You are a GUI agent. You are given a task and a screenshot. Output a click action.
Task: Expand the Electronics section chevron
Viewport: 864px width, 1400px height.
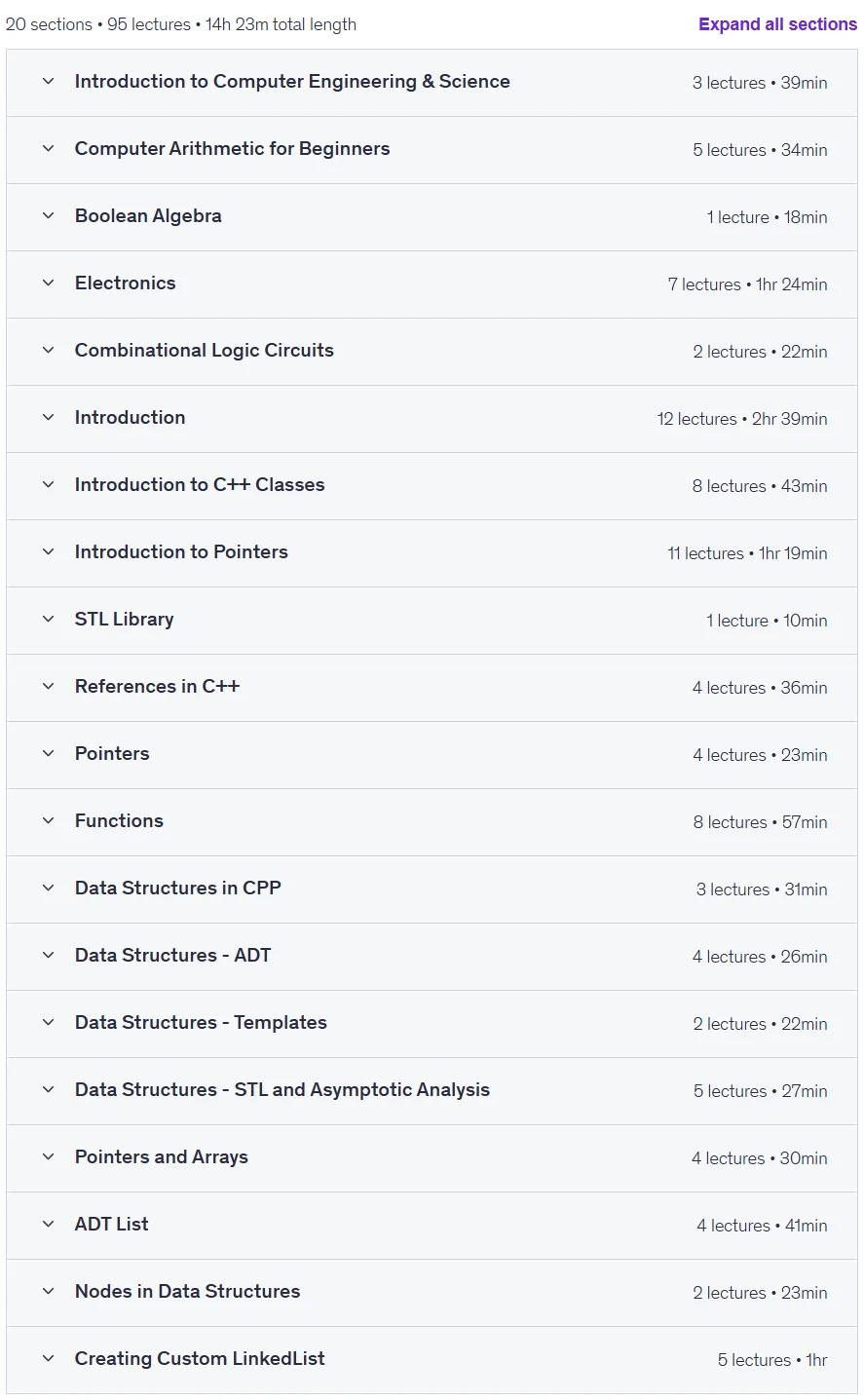48,284
